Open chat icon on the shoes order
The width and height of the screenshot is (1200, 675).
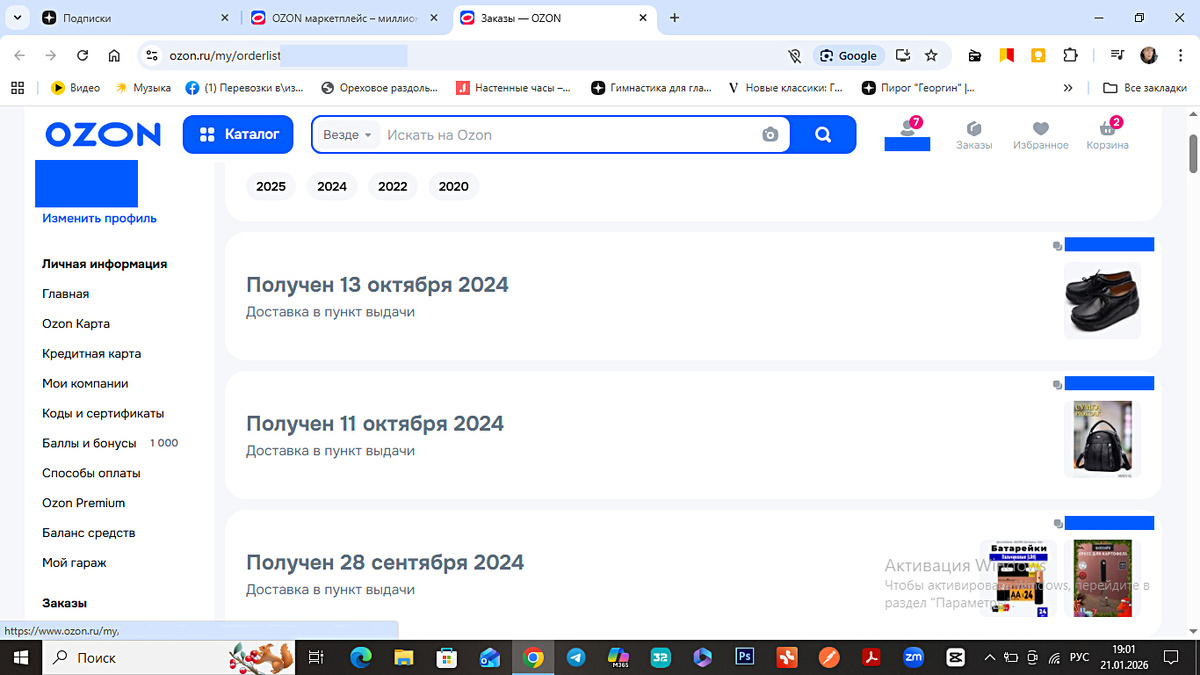[1059, 244]
